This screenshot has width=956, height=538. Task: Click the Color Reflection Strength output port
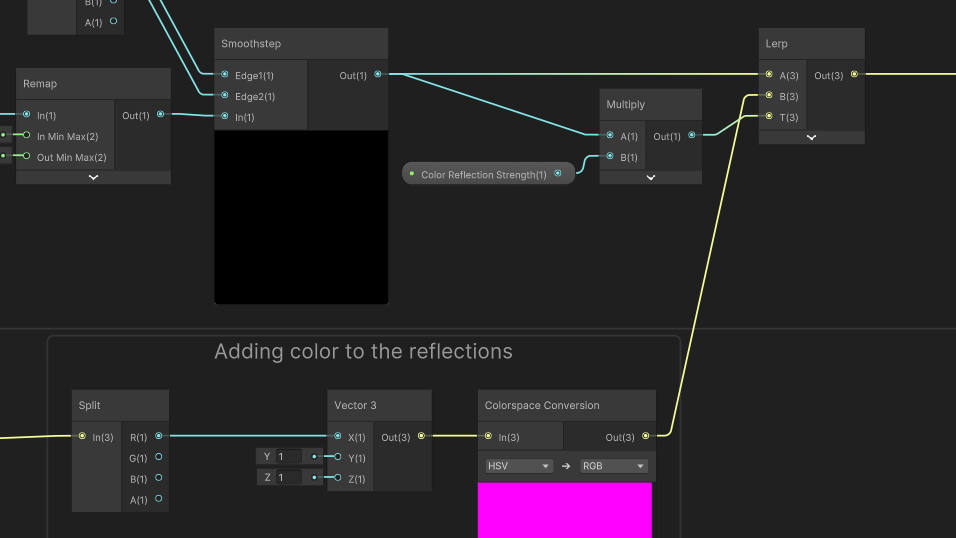558,174
